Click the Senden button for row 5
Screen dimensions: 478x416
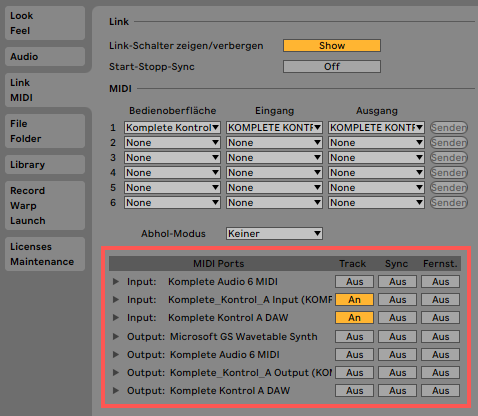coord(449,188)
